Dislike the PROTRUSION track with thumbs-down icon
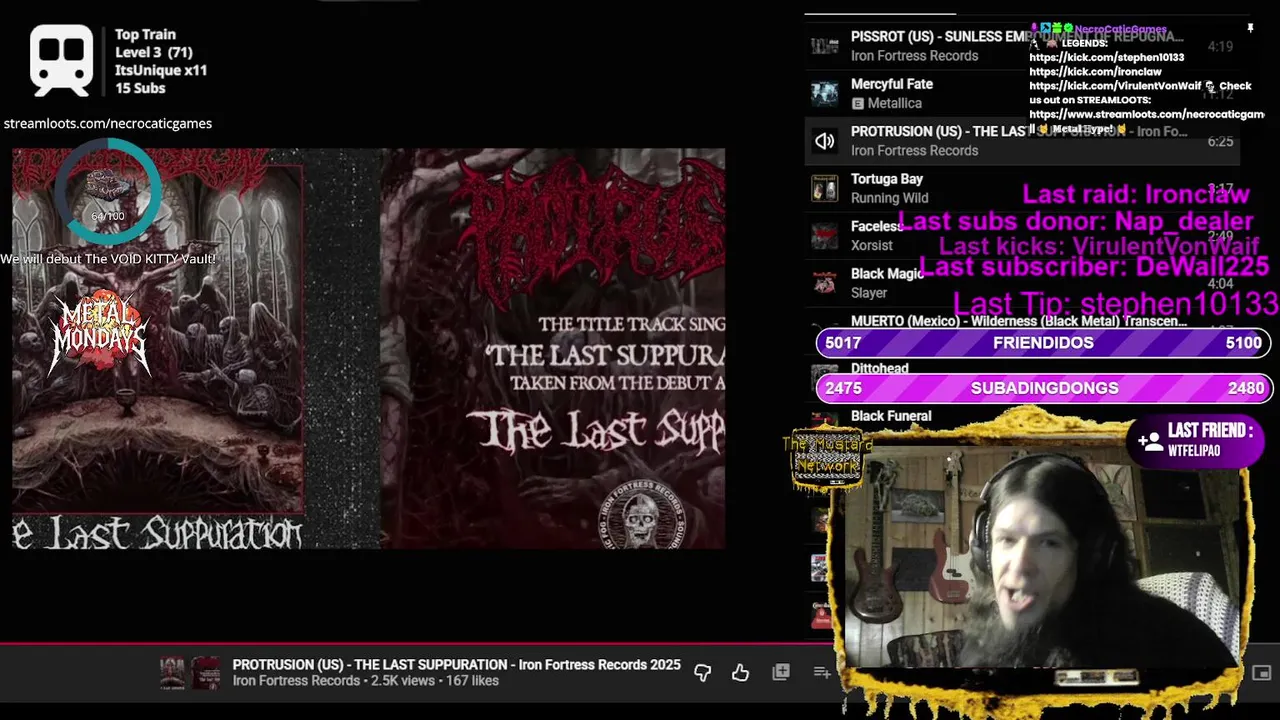 point(702,673)
